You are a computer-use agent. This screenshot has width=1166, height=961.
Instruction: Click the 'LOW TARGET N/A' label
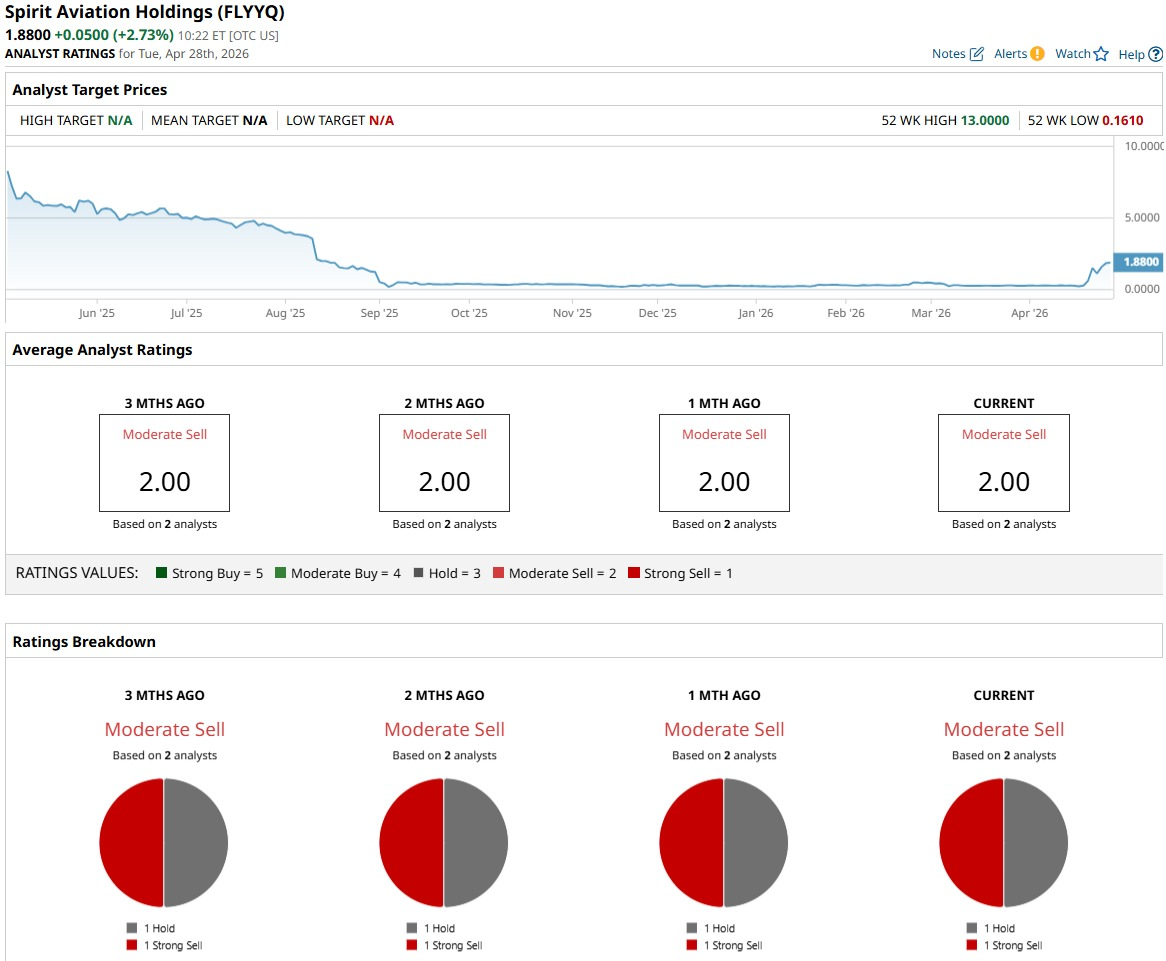(x=340, y=120)
